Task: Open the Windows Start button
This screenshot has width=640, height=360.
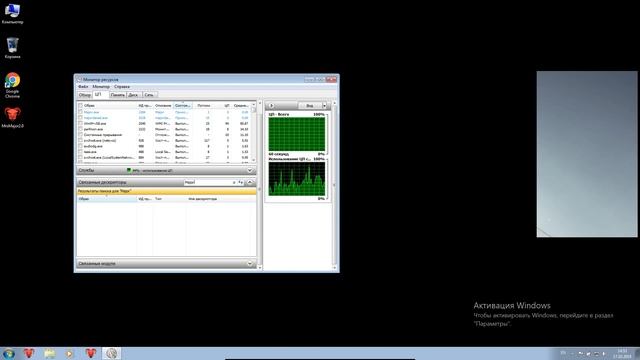Action: pyautogui.click(x=9, y=353)
